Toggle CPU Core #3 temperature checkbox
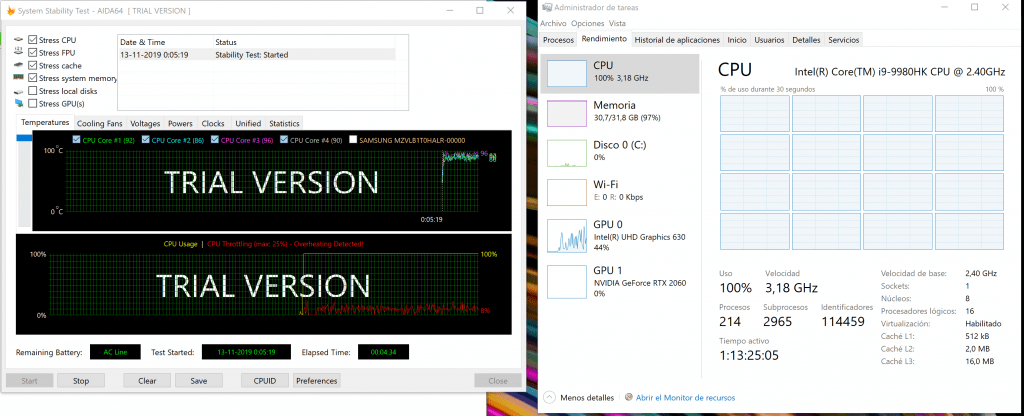This screenshot has height=416, width=1024. [x=213, y=140]
